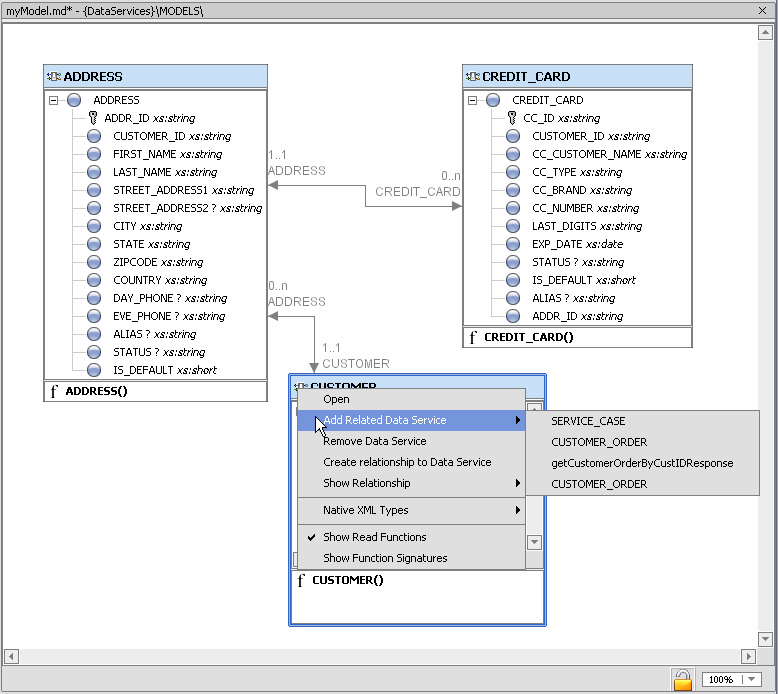The image size is (778, 694).
Task: Collapse the ADDRESS tree node
Action: point(54,100)
